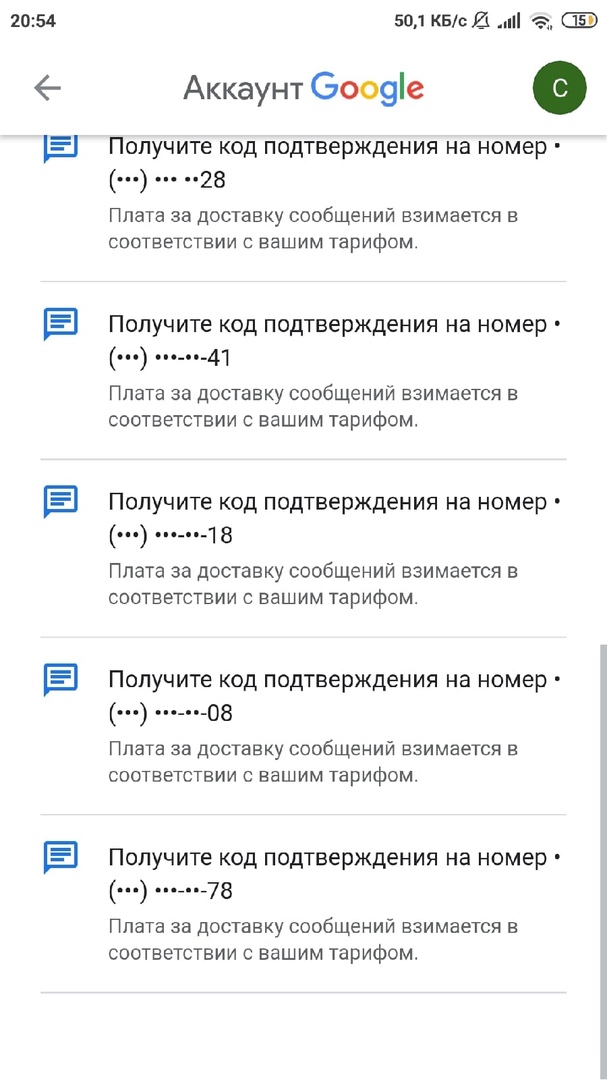This screenshot has height=1080, width=607.
Task: Get verification code on number ending 41
Action: click(x=330, y=341)
